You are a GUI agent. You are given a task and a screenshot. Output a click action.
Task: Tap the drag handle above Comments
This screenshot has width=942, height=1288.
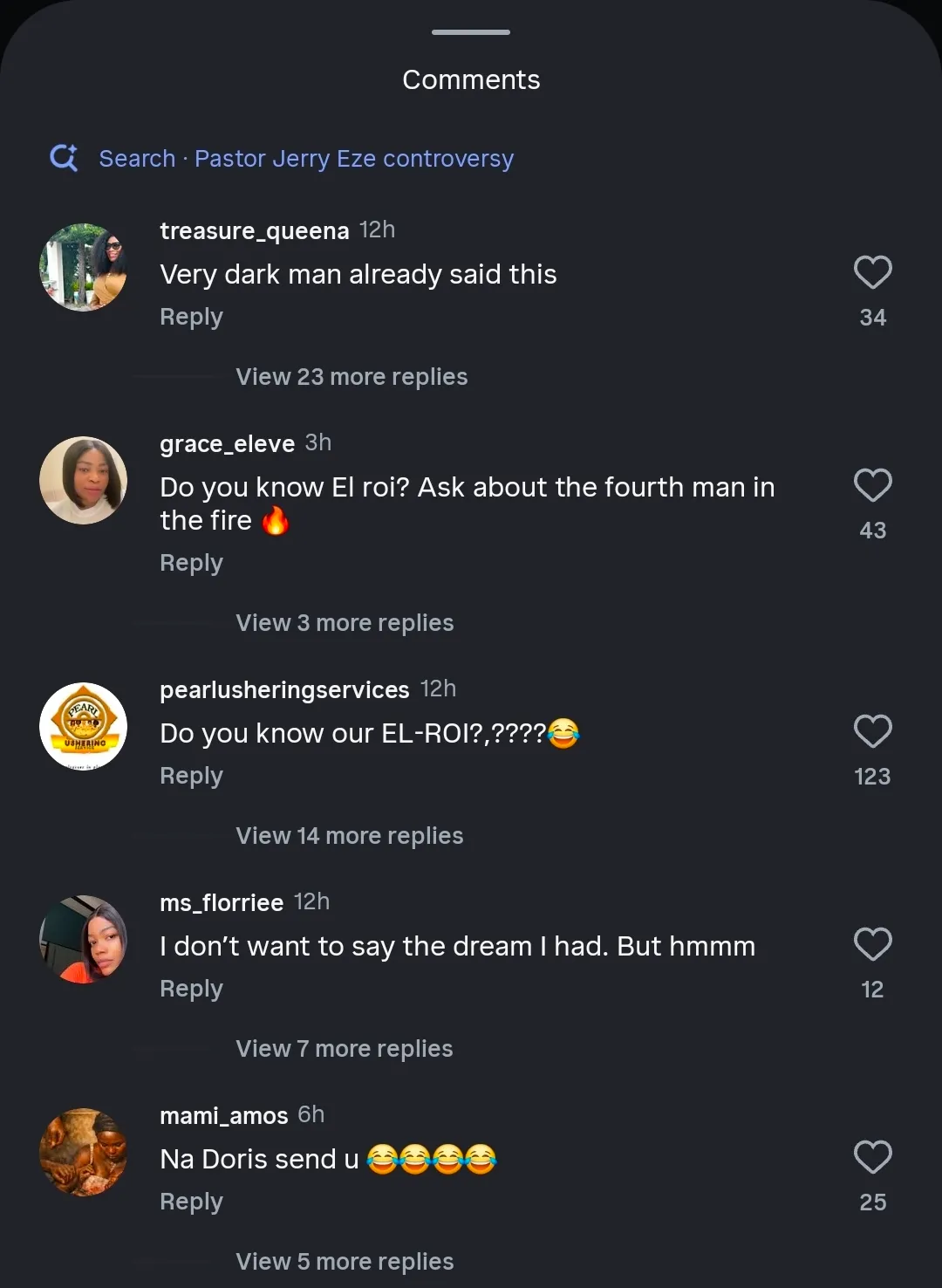pyautogui.click(x=471, y=32)
